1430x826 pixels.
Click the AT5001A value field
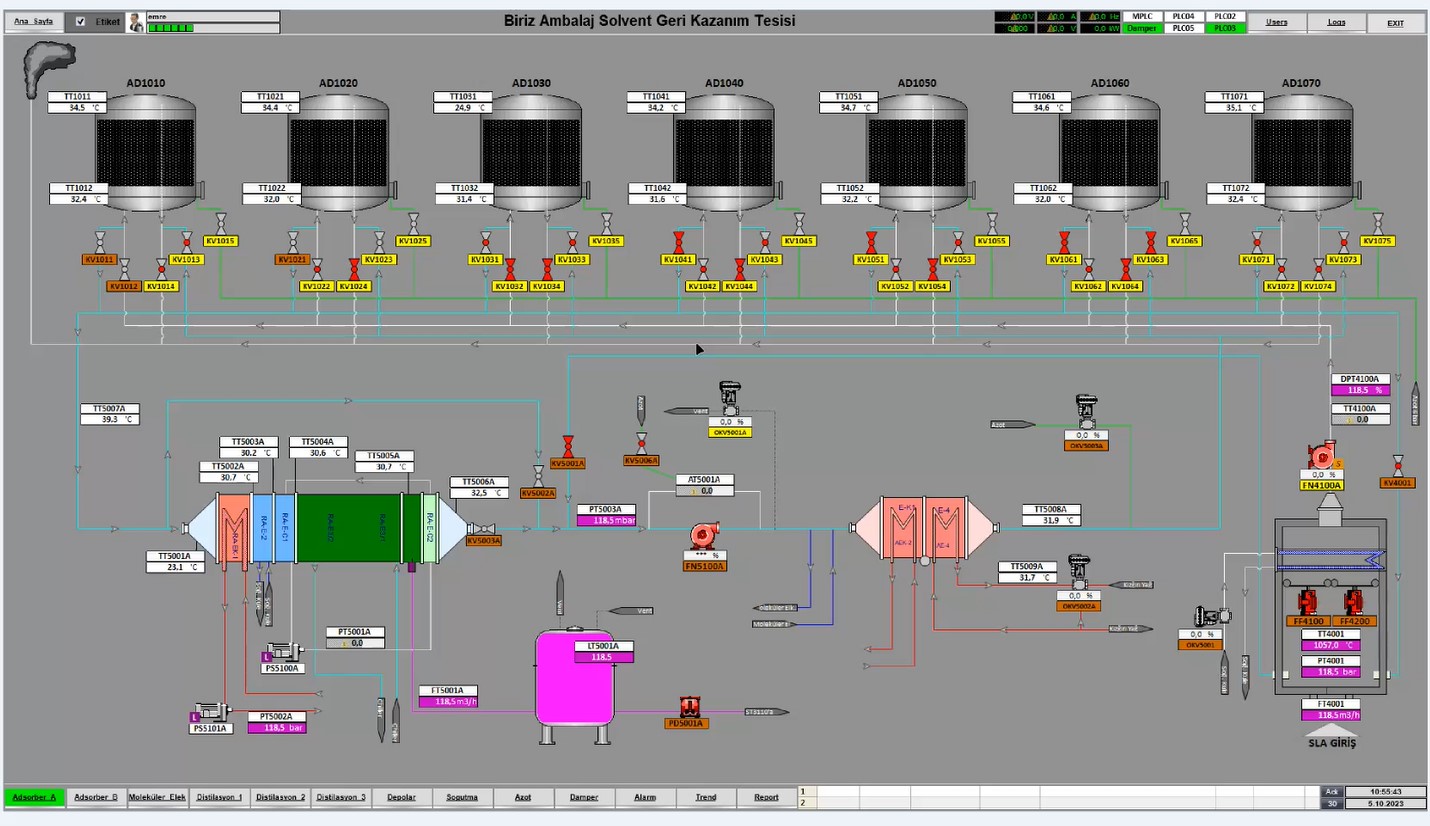click(x=704, y=491)
